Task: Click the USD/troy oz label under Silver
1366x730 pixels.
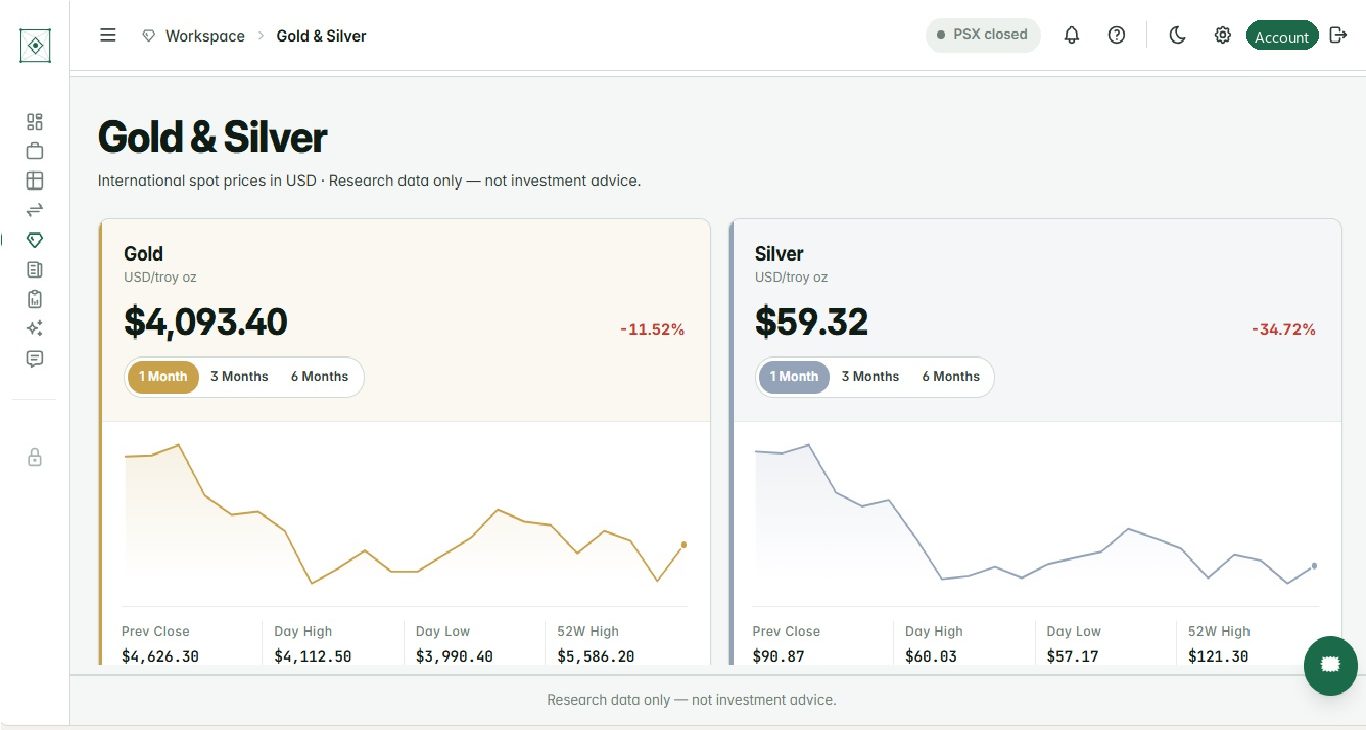Action: coord(791,277)
